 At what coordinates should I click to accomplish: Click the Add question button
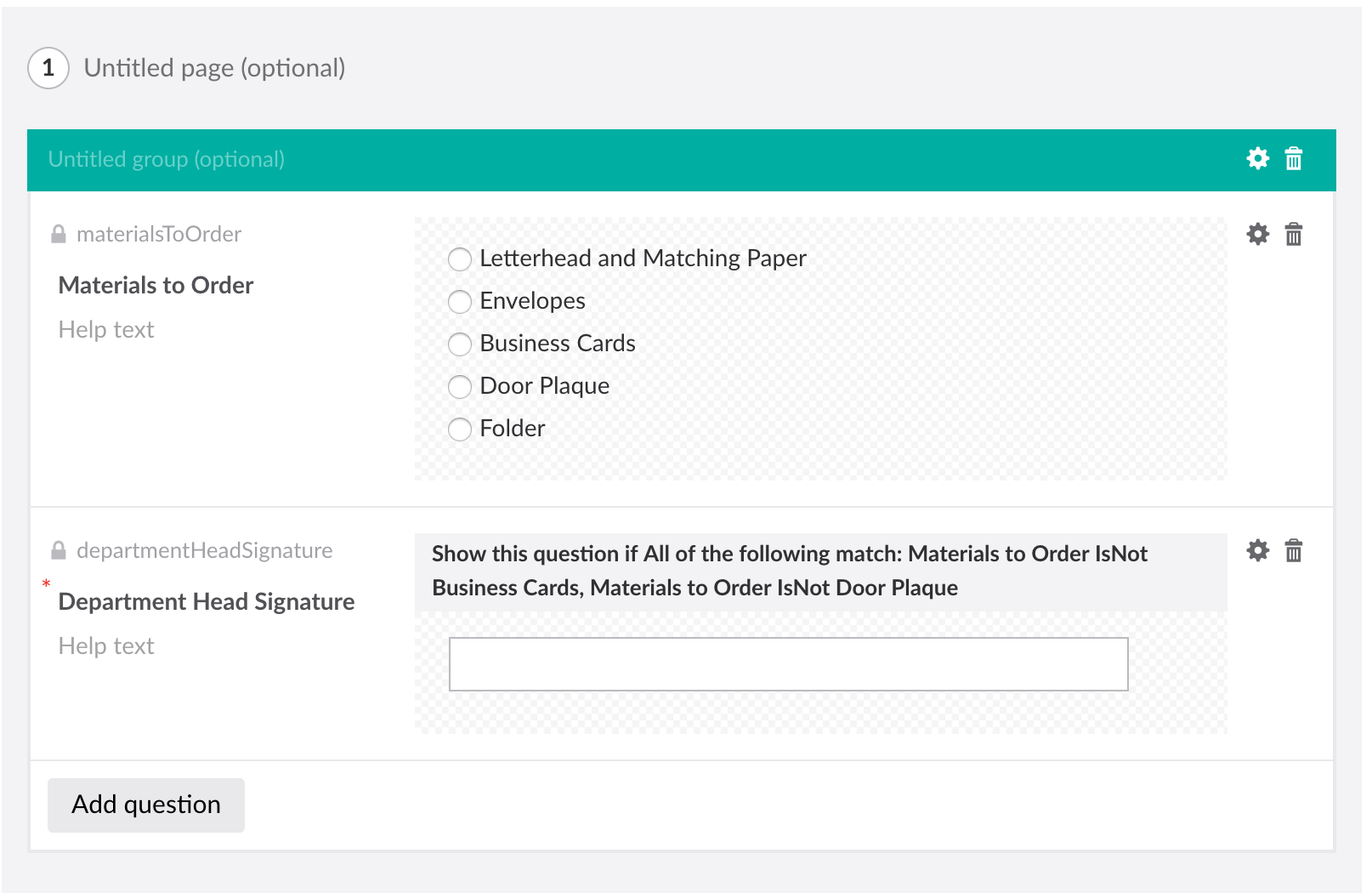[145, 805]
